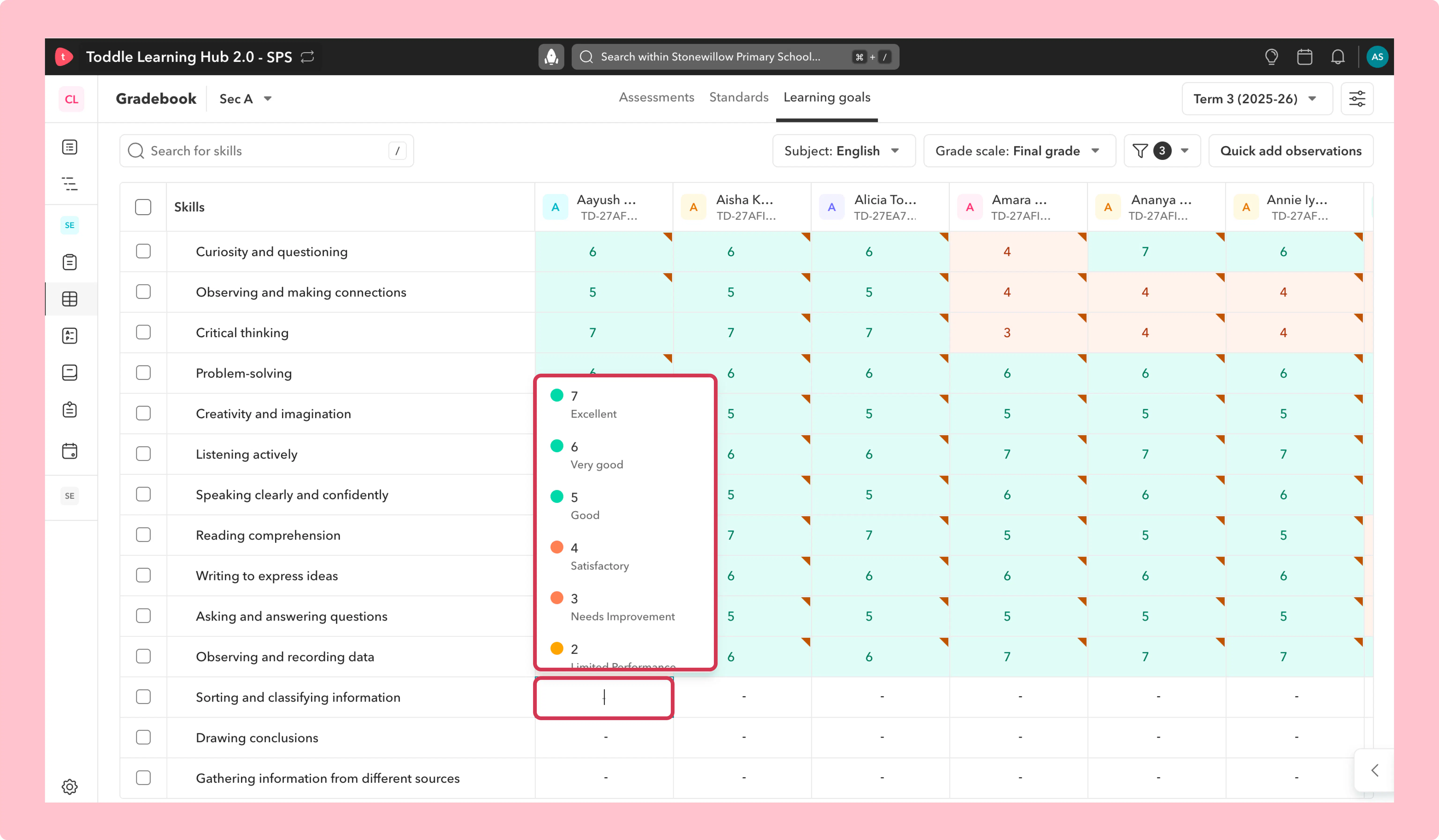Check the Problem-solving row
The image size is (1439, 840).
click(143, 373)
